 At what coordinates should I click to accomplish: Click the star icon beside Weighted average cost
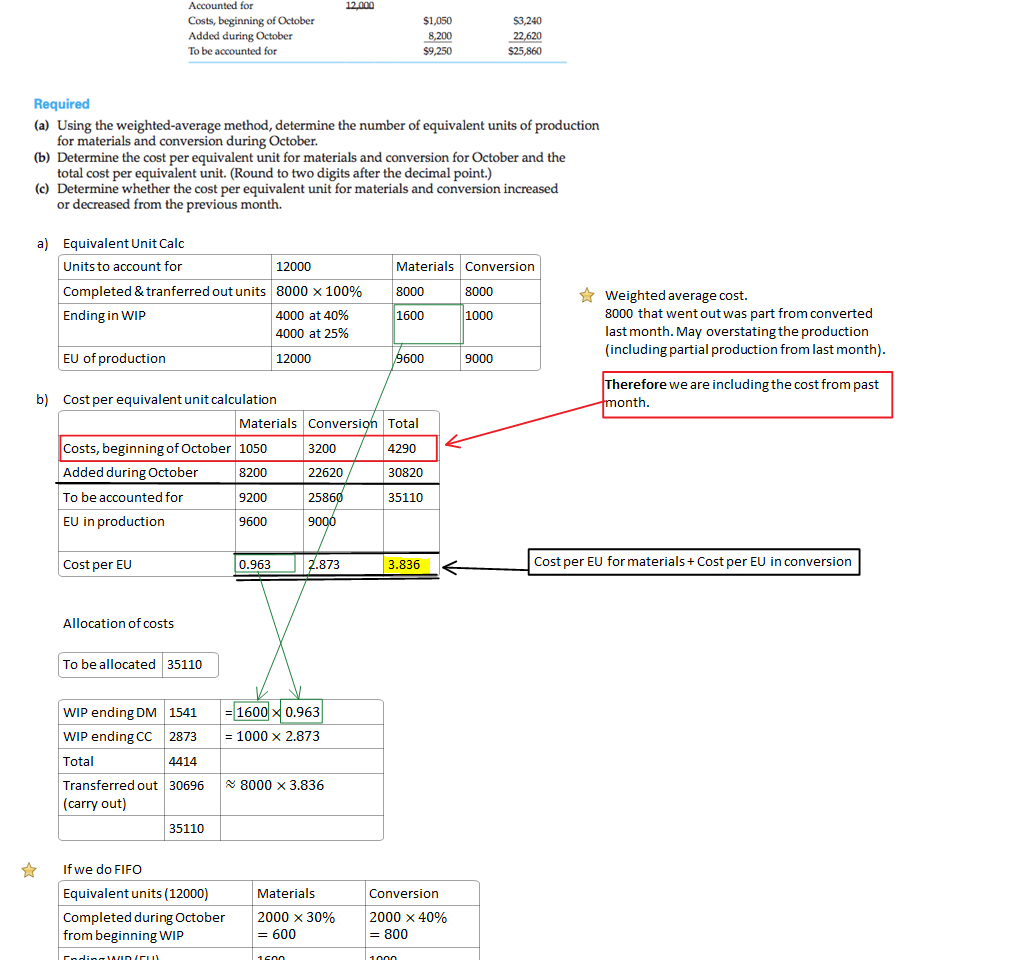tap(587, 295)
